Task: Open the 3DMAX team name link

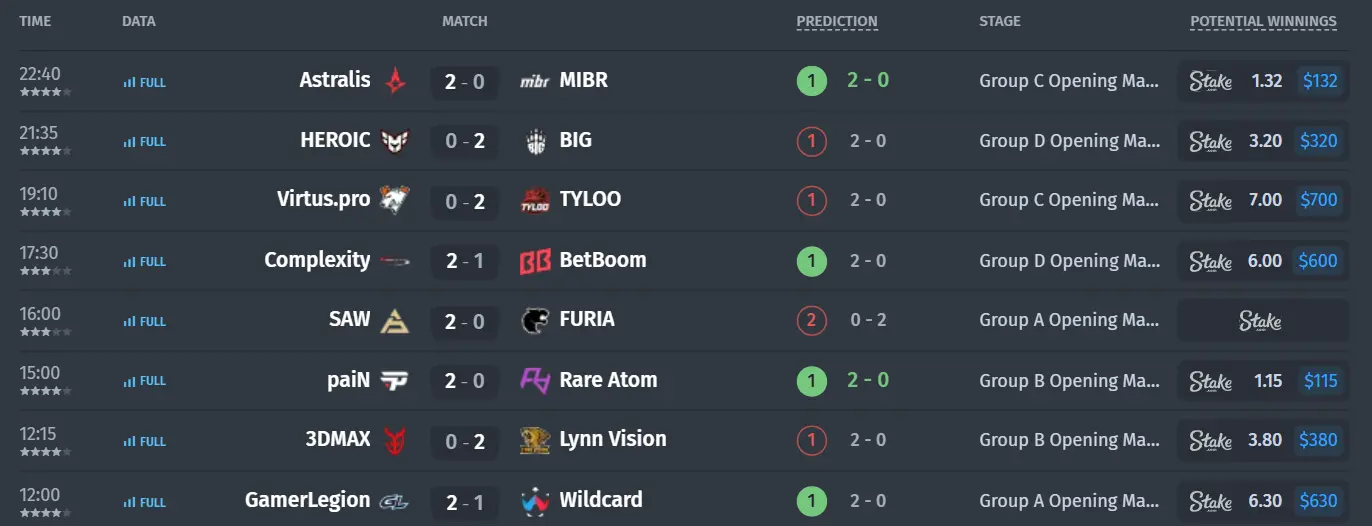Action: [338, 440]
